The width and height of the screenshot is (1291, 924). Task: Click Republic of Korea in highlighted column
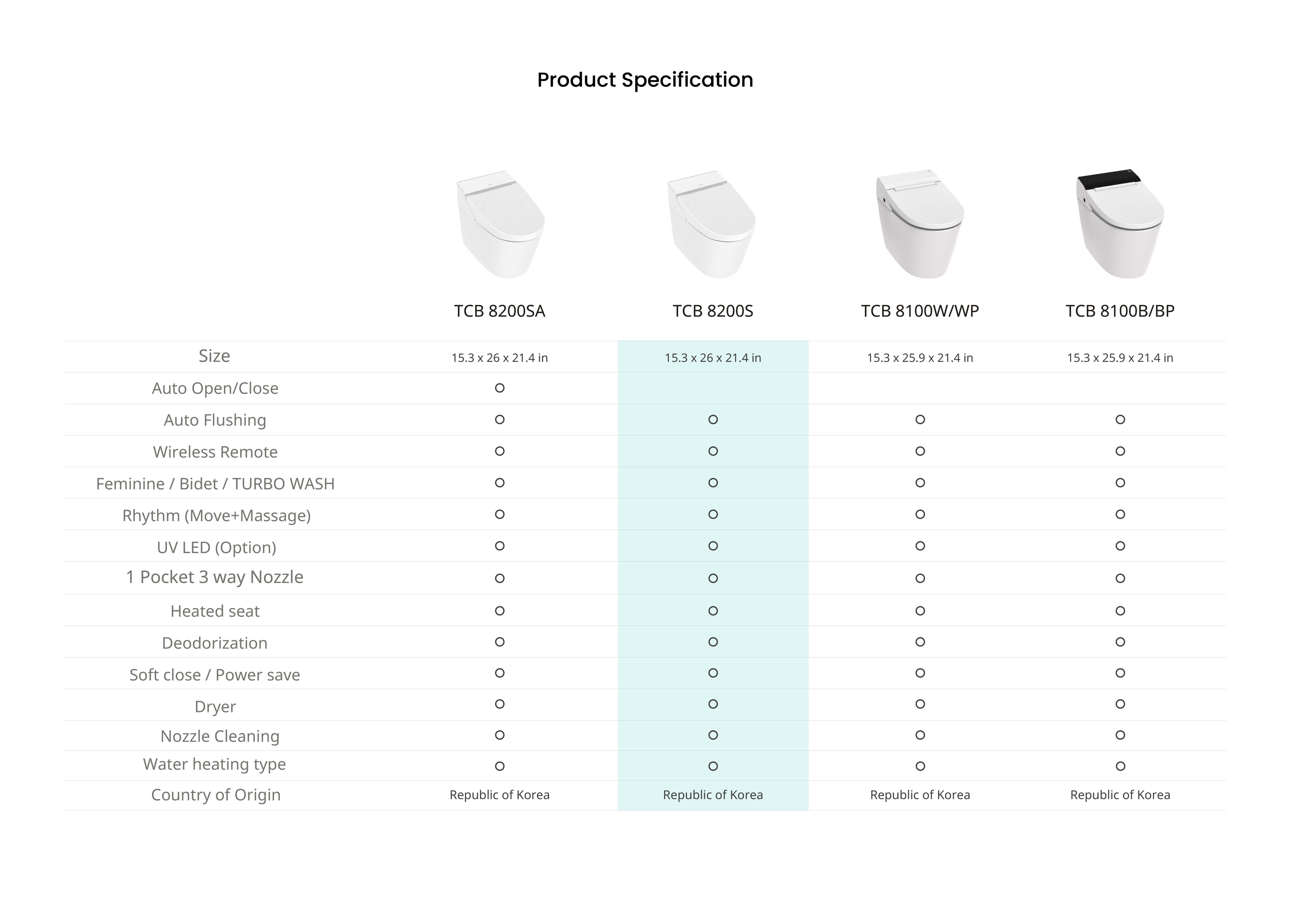click(713, 795)
